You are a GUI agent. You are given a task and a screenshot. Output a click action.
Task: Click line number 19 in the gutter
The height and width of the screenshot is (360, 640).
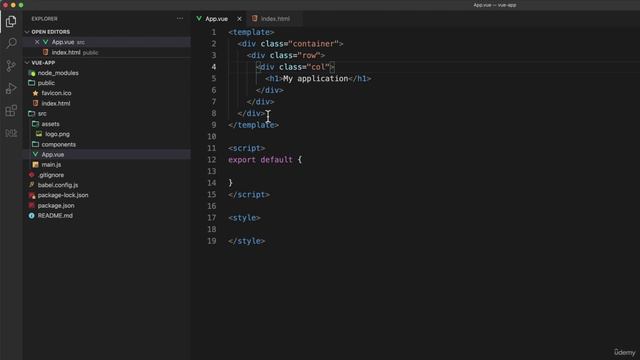coord(212,241)
